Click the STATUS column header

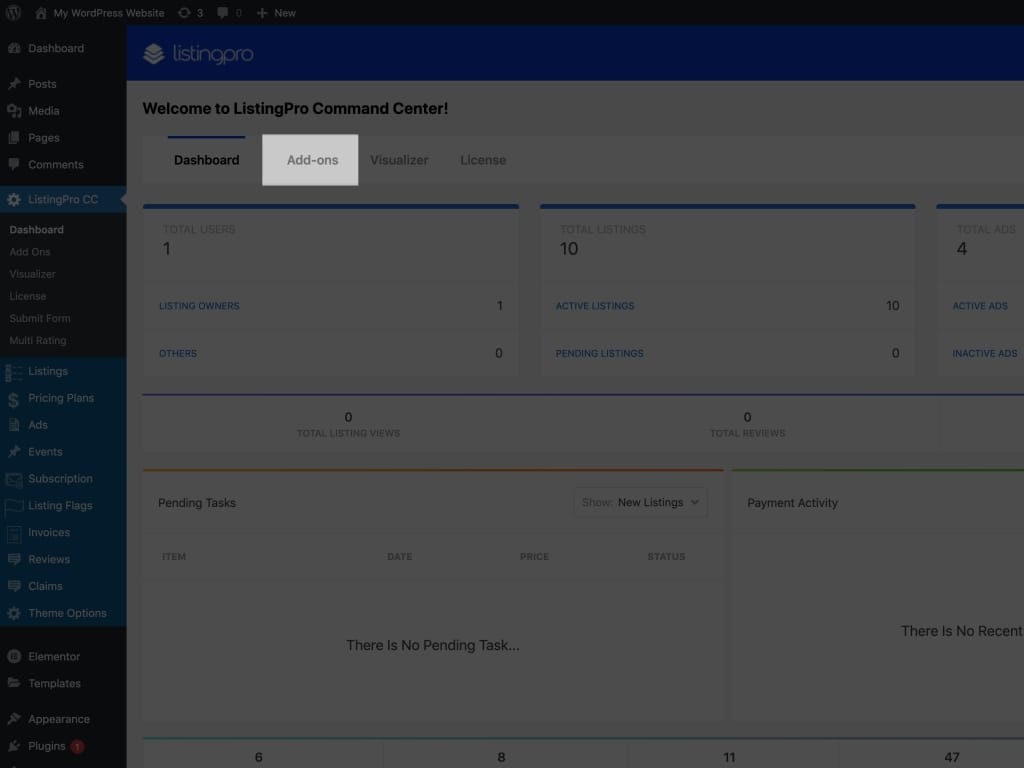666,556
